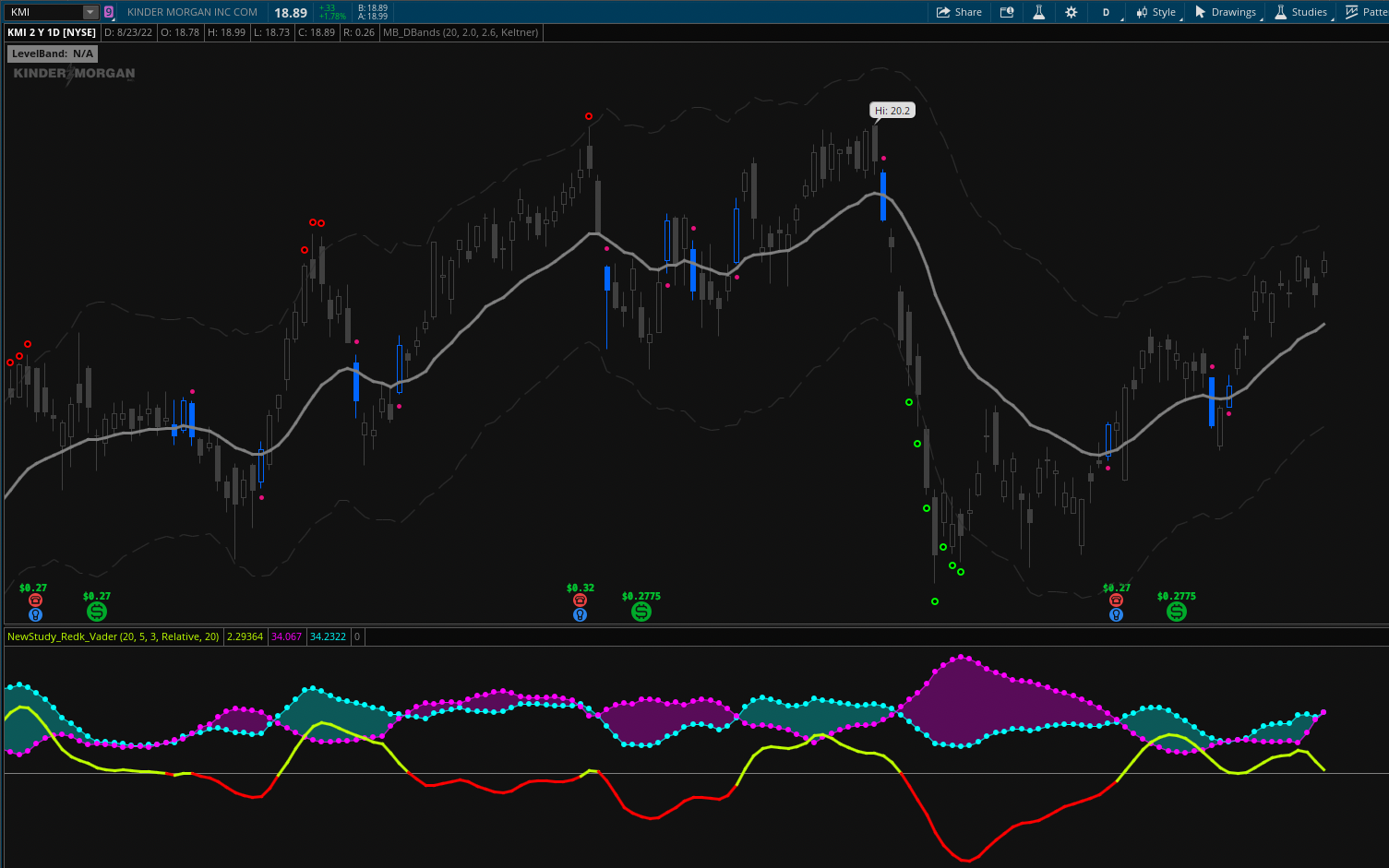Click the L: 18.73 low value

click(x=271, y=32)
